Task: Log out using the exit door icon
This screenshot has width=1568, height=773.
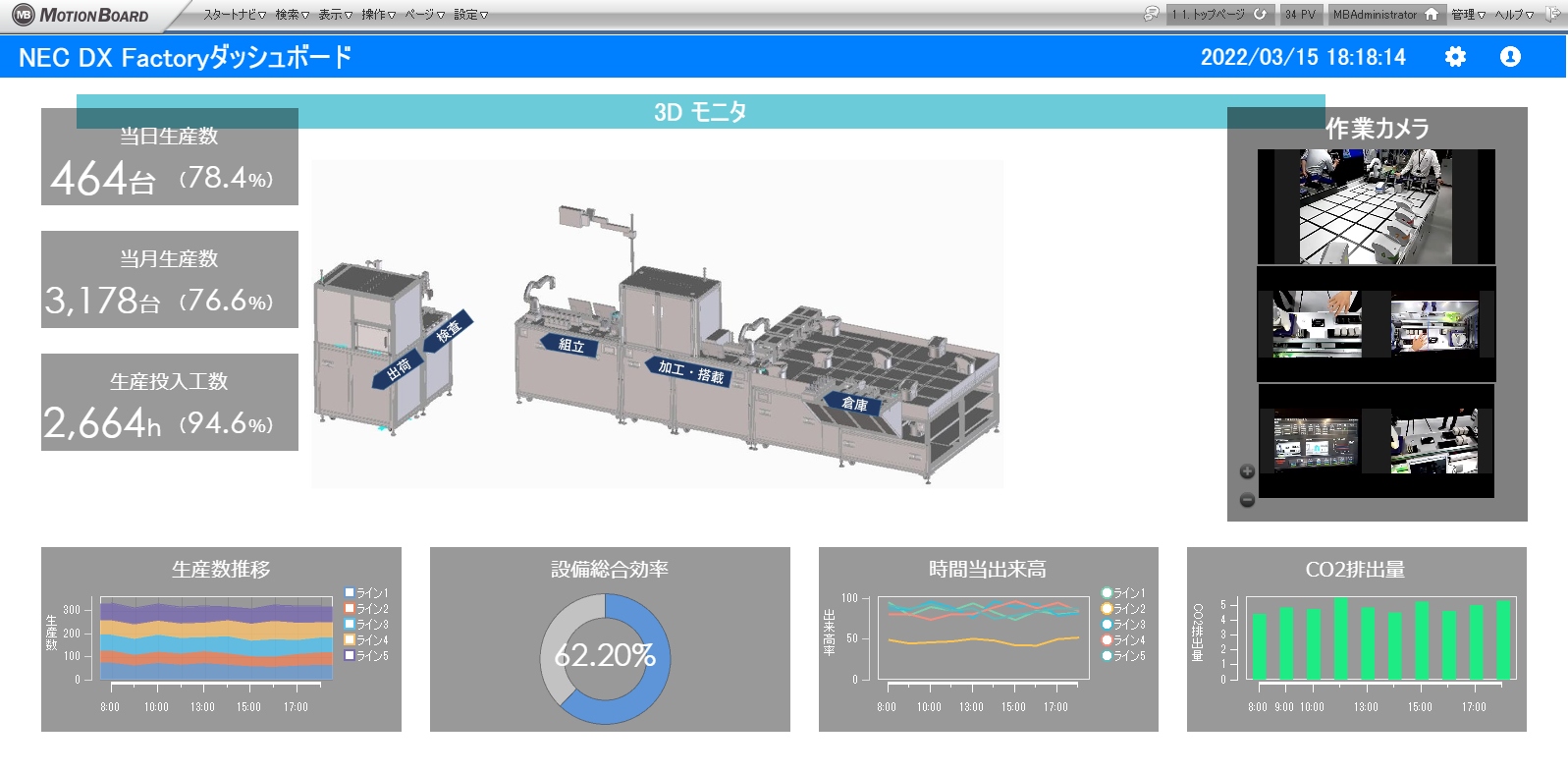Action: click(x=1553, y=14)
